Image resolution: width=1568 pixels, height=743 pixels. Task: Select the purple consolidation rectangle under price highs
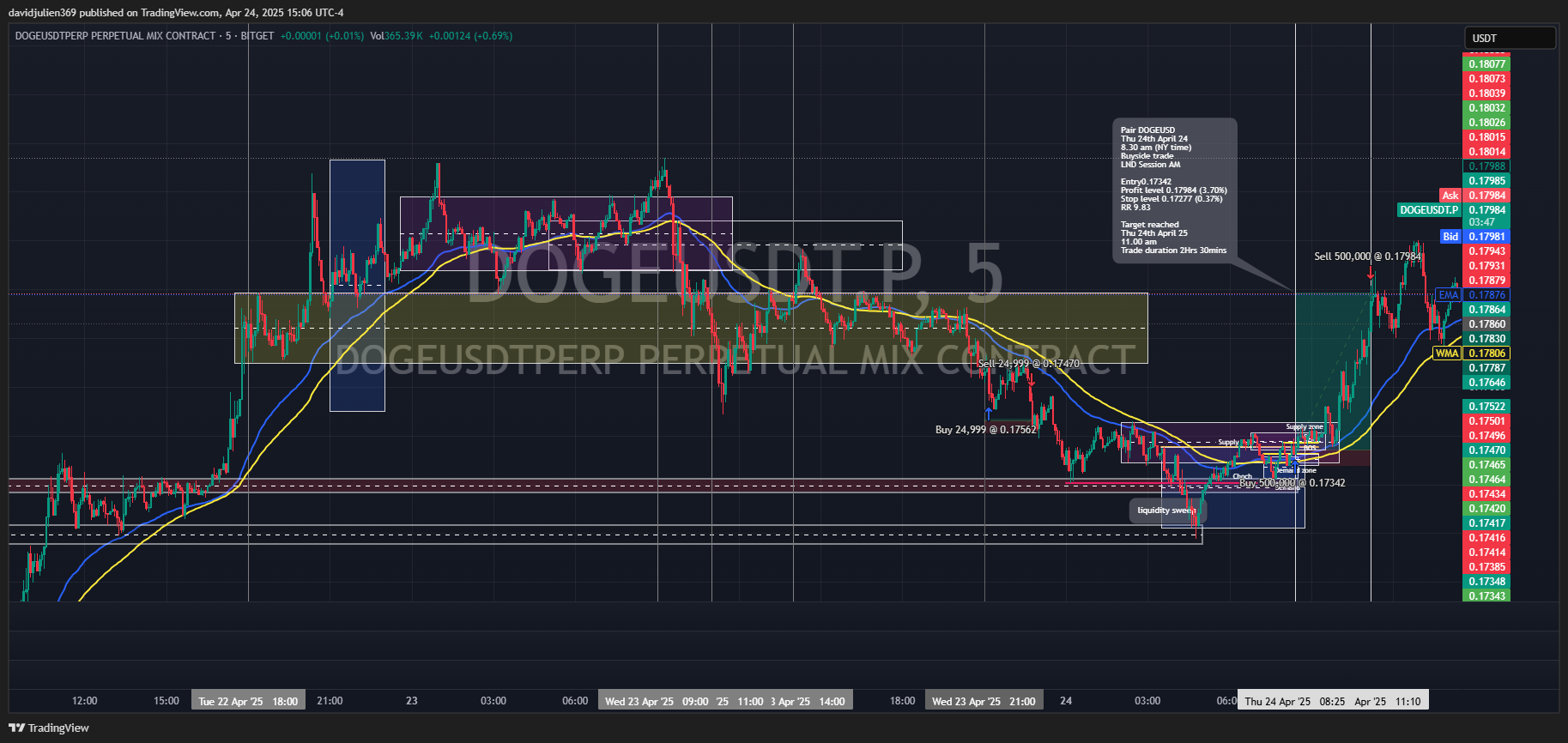tap(566, 233)
